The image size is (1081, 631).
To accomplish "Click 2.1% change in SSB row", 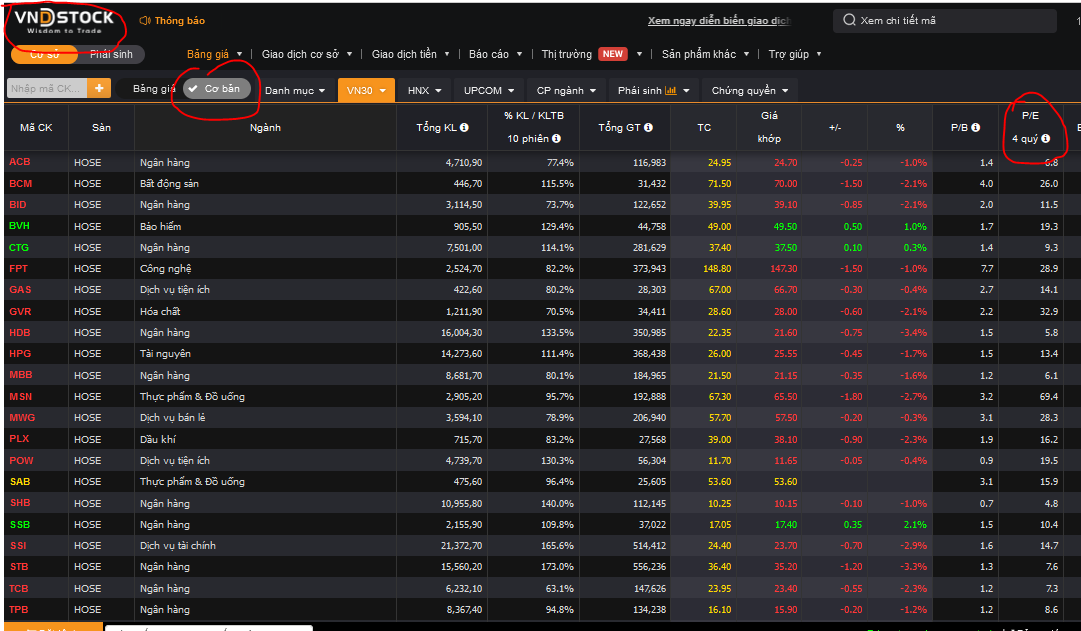I will (916, 524).
